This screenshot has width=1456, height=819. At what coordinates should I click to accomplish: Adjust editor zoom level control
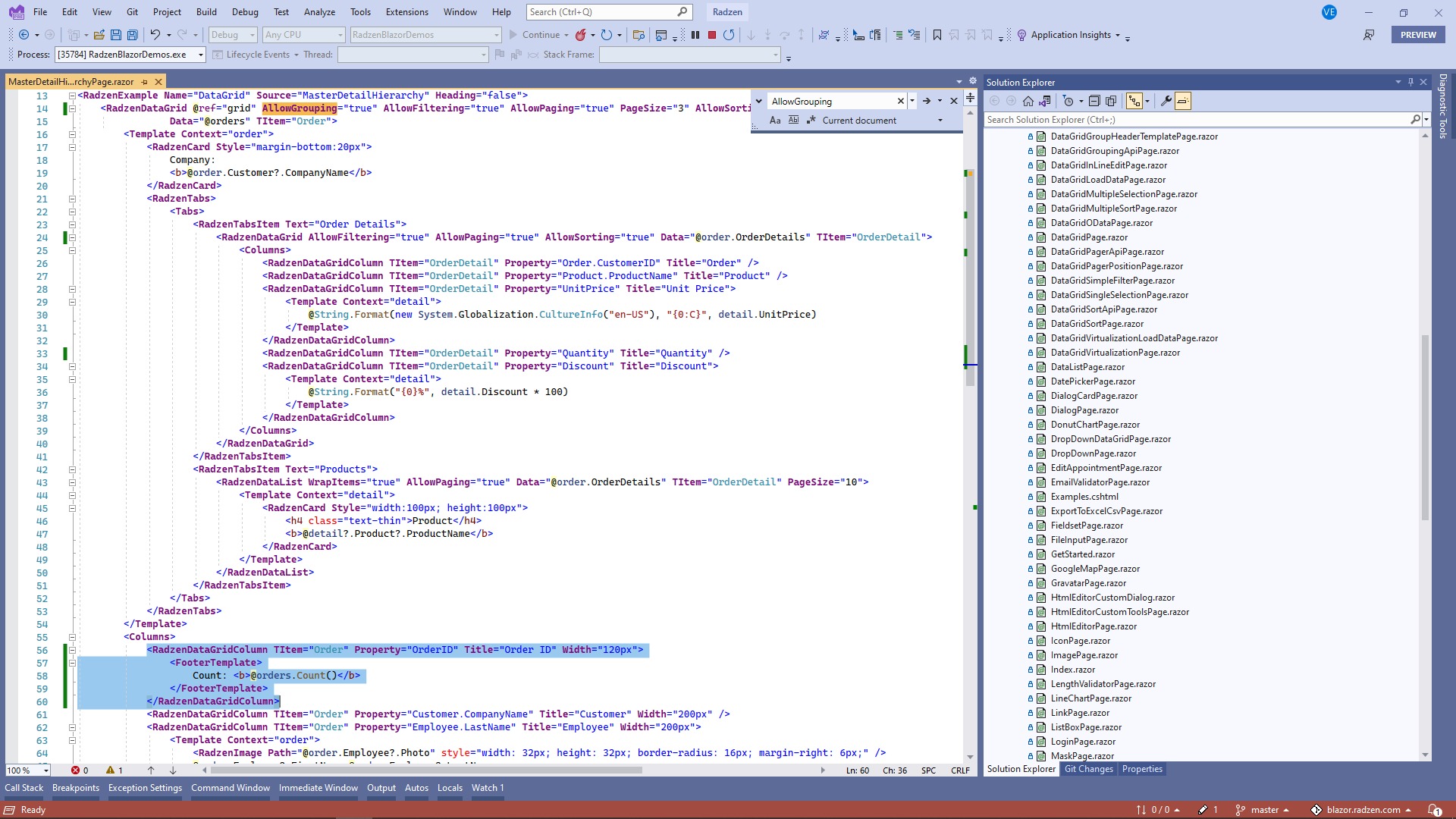(27, 770)
